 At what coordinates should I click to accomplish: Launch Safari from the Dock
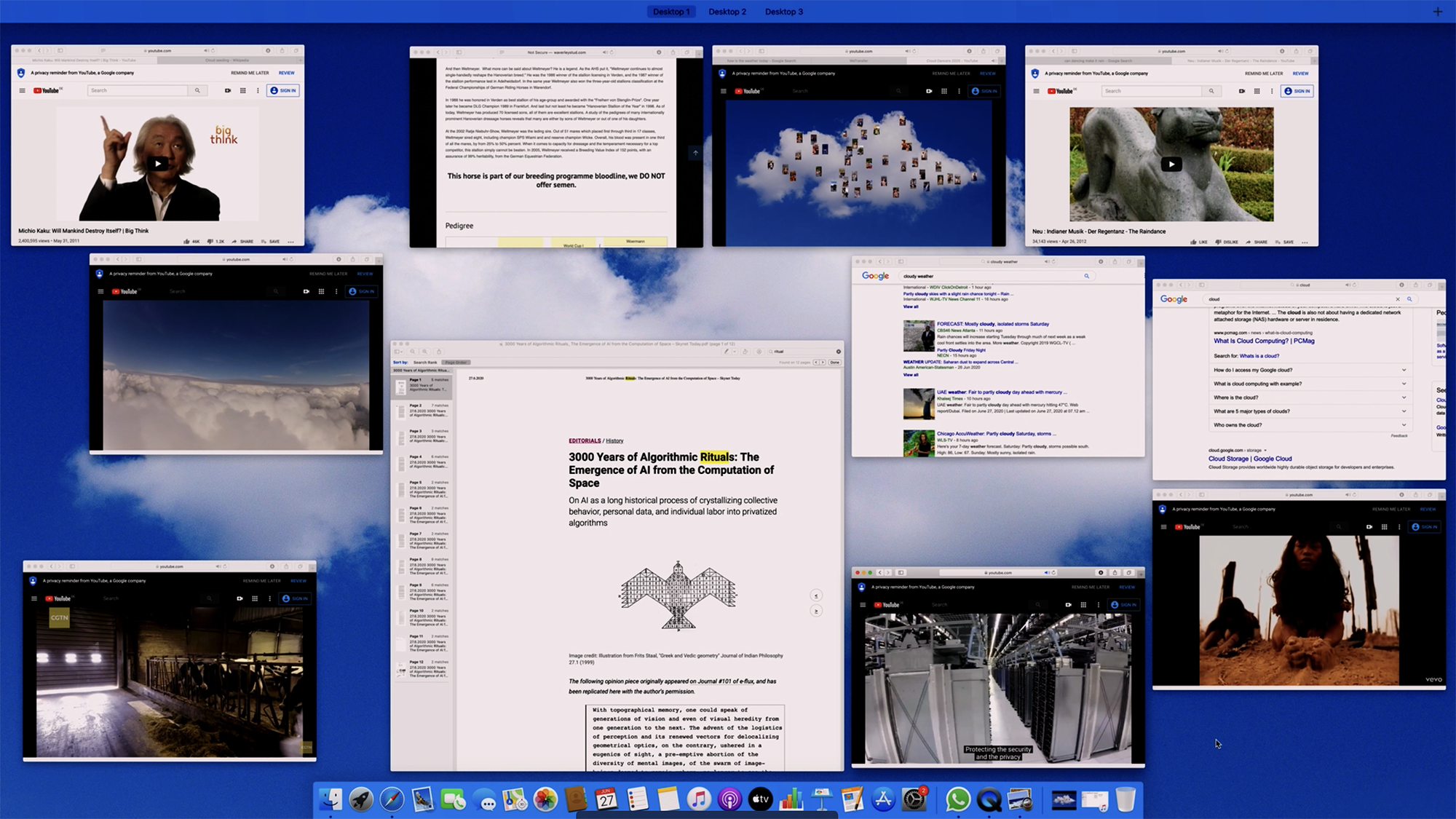point(392,799)
